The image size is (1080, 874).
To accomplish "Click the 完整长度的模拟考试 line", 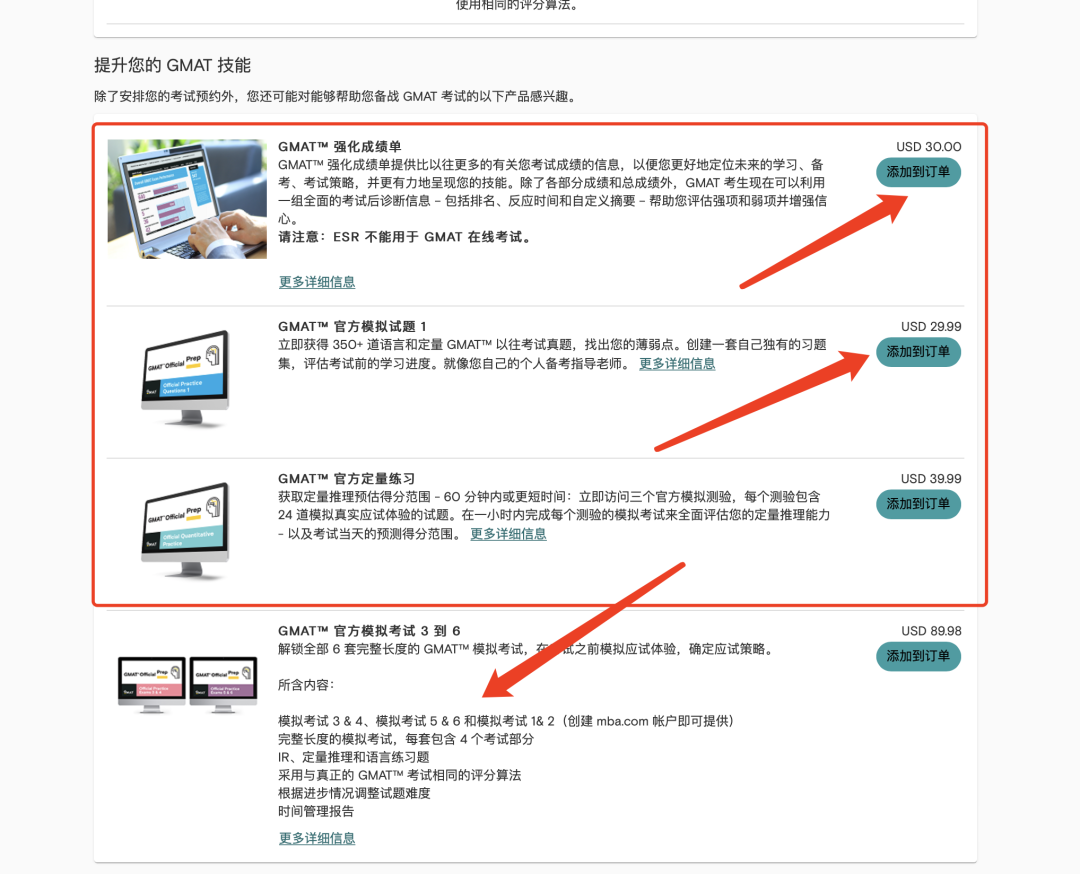I will pos(406,739).
